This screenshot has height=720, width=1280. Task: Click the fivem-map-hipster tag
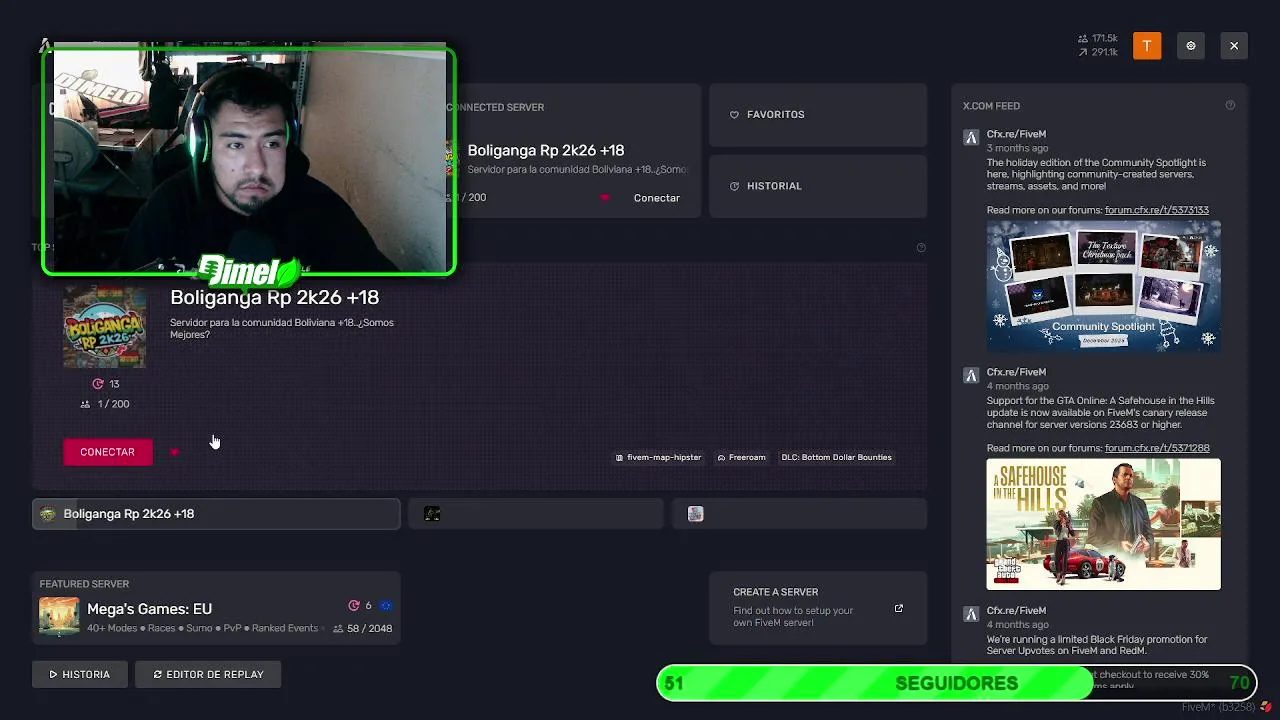point(658,457)
